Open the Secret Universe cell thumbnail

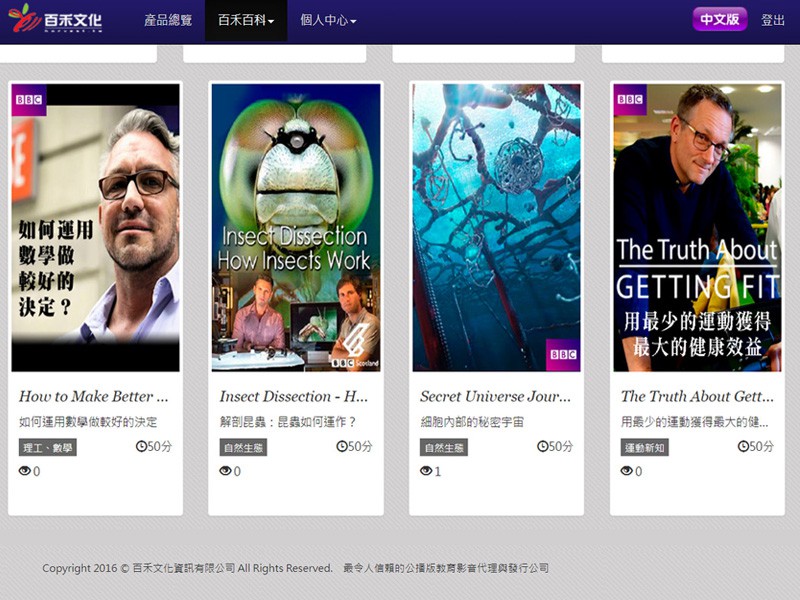click(x=496, y=228)
